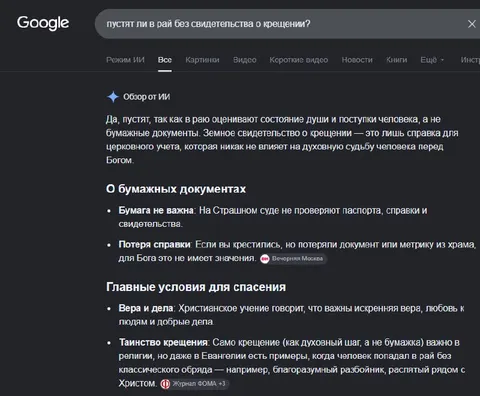Click the bold text Бумага не важна
The image size is (480, 396).
pyautogui.click(x=156, y=211)
